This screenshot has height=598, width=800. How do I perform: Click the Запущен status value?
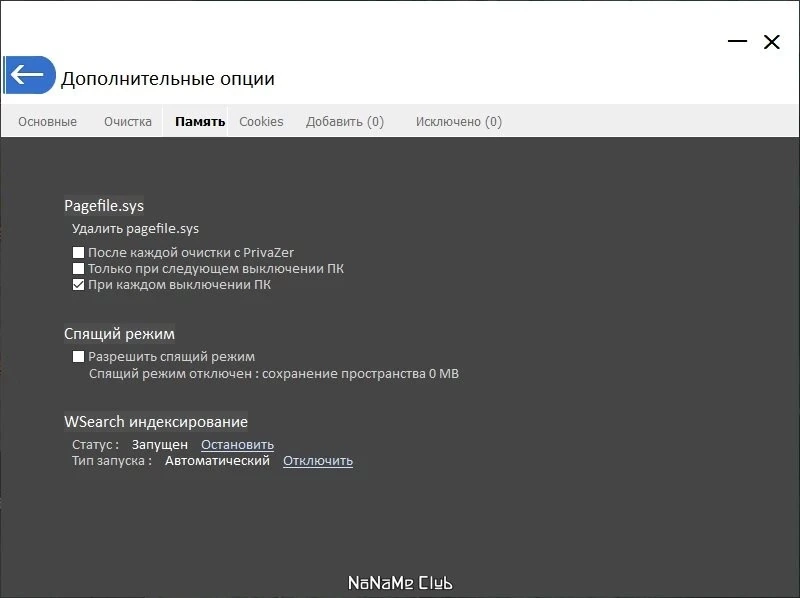click(160, 444)
